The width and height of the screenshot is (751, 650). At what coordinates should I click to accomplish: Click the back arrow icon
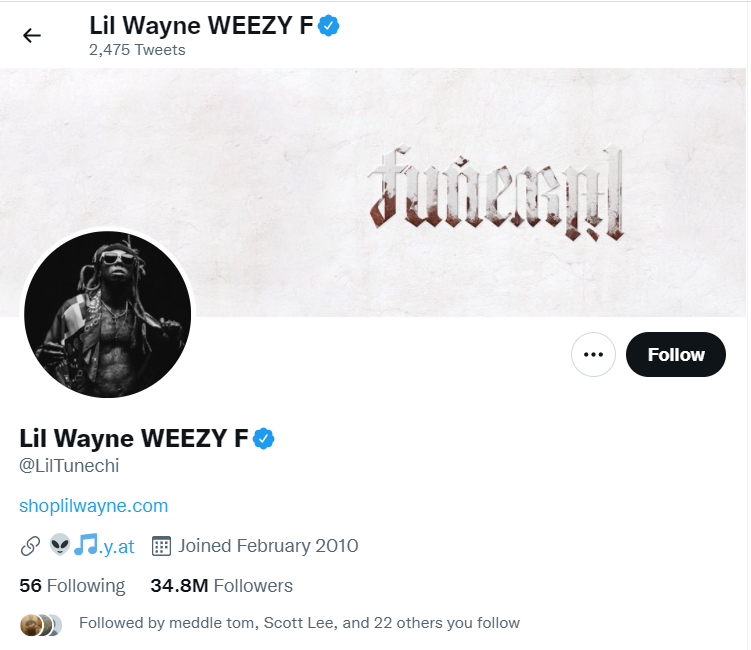pos(32,35)
